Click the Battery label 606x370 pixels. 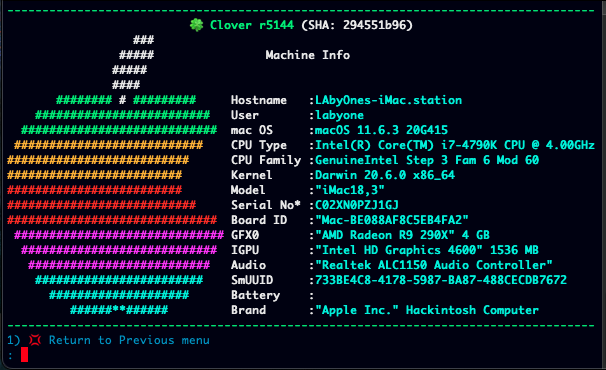(255, 295)
